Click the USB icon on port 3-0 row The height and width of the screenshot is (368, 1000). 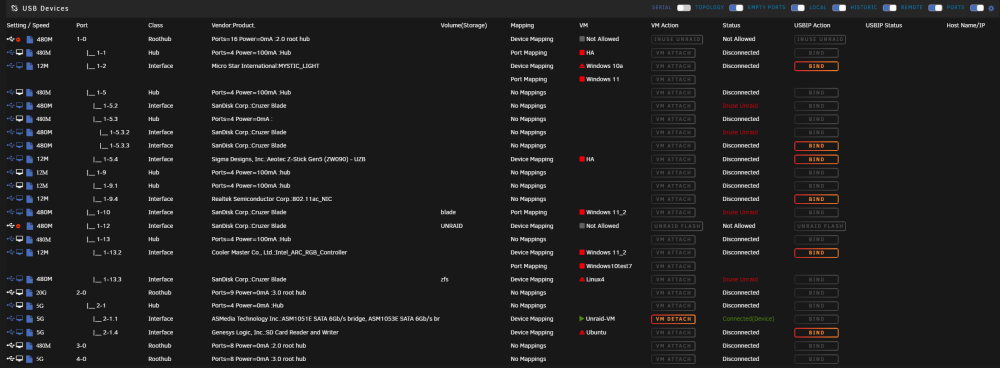[x=10, y=346]
